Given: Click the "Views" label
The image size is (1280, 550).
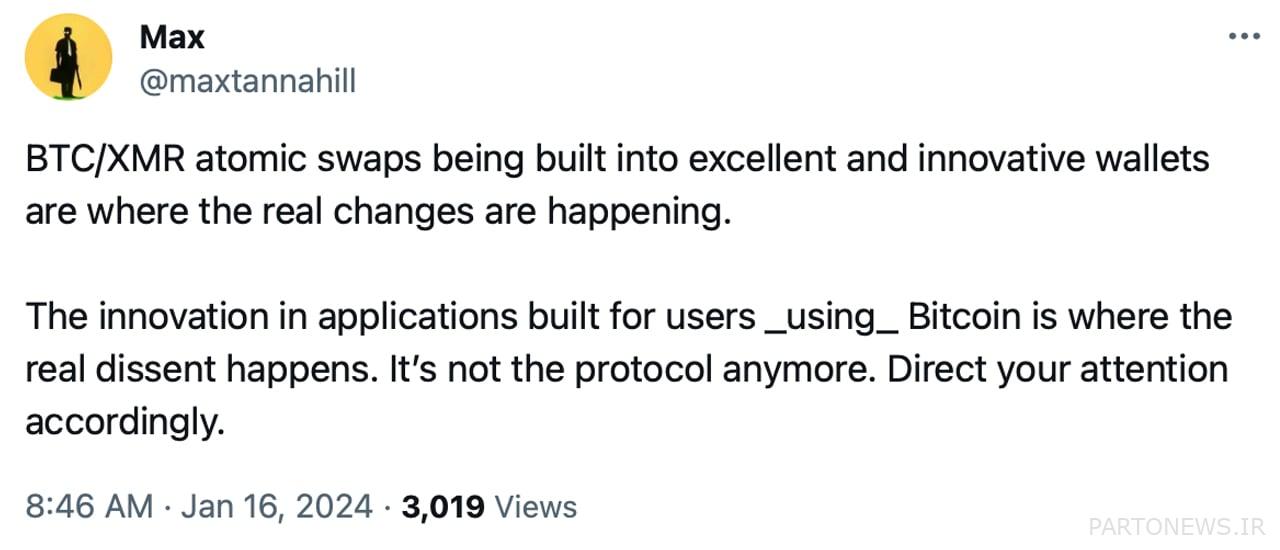Looking at the screenshot, I should [537, 507].
